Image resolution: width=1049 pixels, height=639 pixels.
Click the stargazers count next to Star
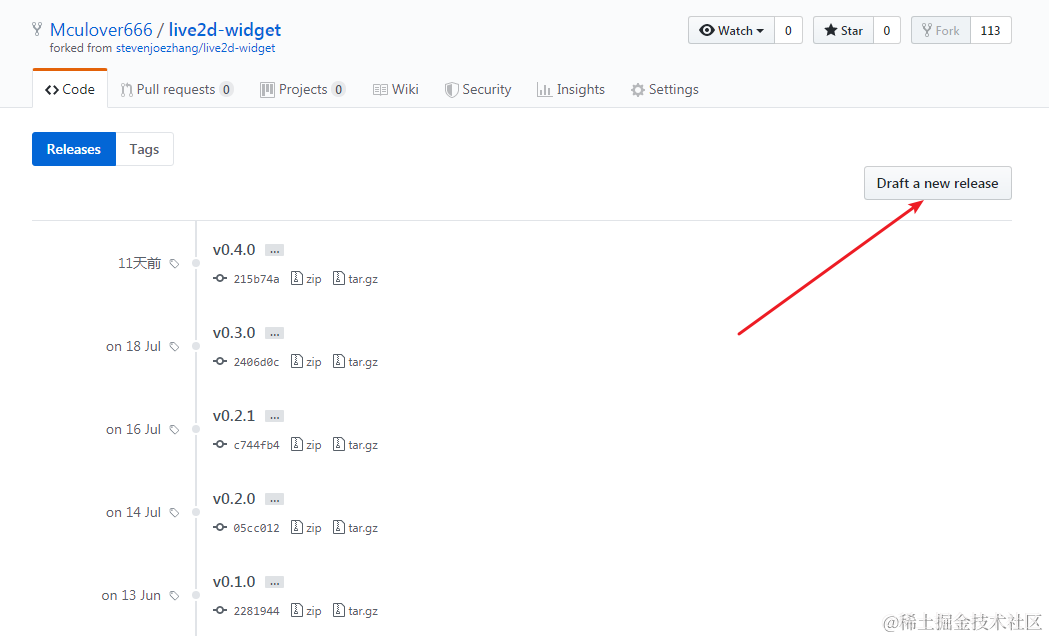coord(886,31)
